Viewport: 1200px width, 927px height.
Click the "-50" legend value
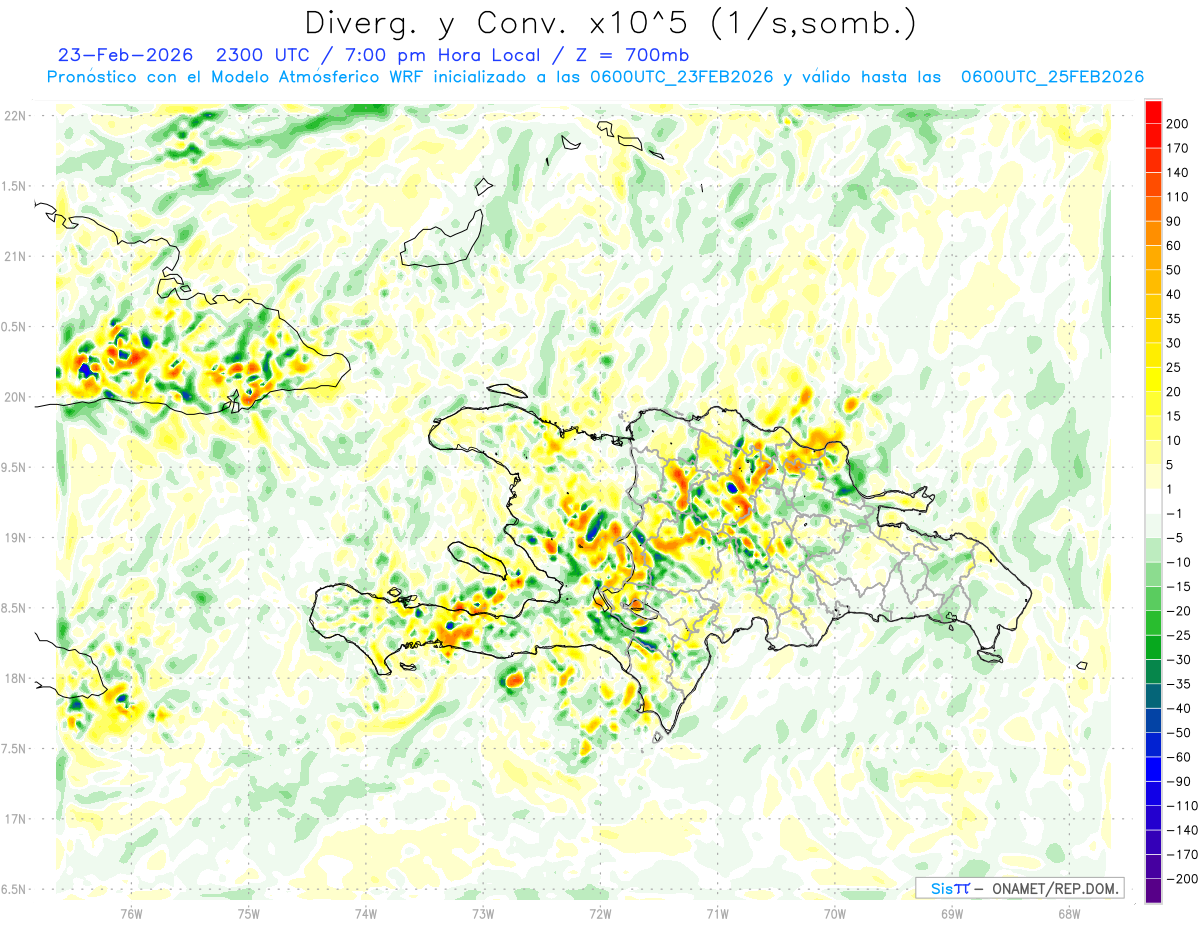click(1180, 732)
